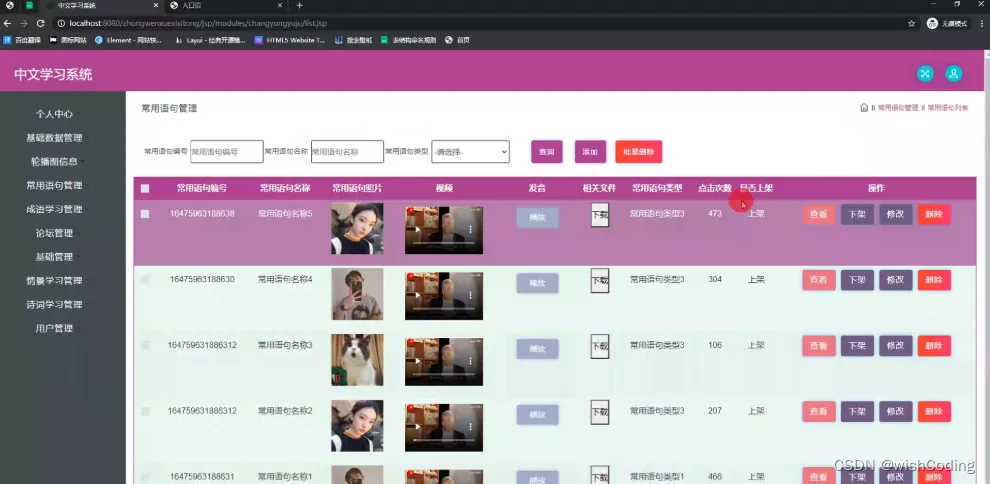
Task: Click the cat photo thumbnail in row 常用语句名称3
Action: tap(357, 360)
